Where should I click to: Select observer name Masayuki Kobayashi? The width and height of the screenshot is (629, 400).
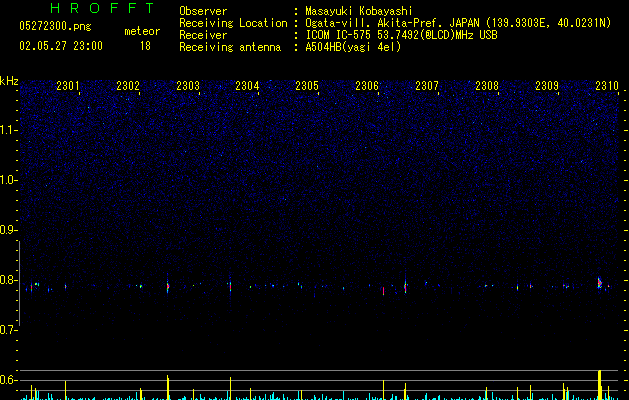point(359,11)
